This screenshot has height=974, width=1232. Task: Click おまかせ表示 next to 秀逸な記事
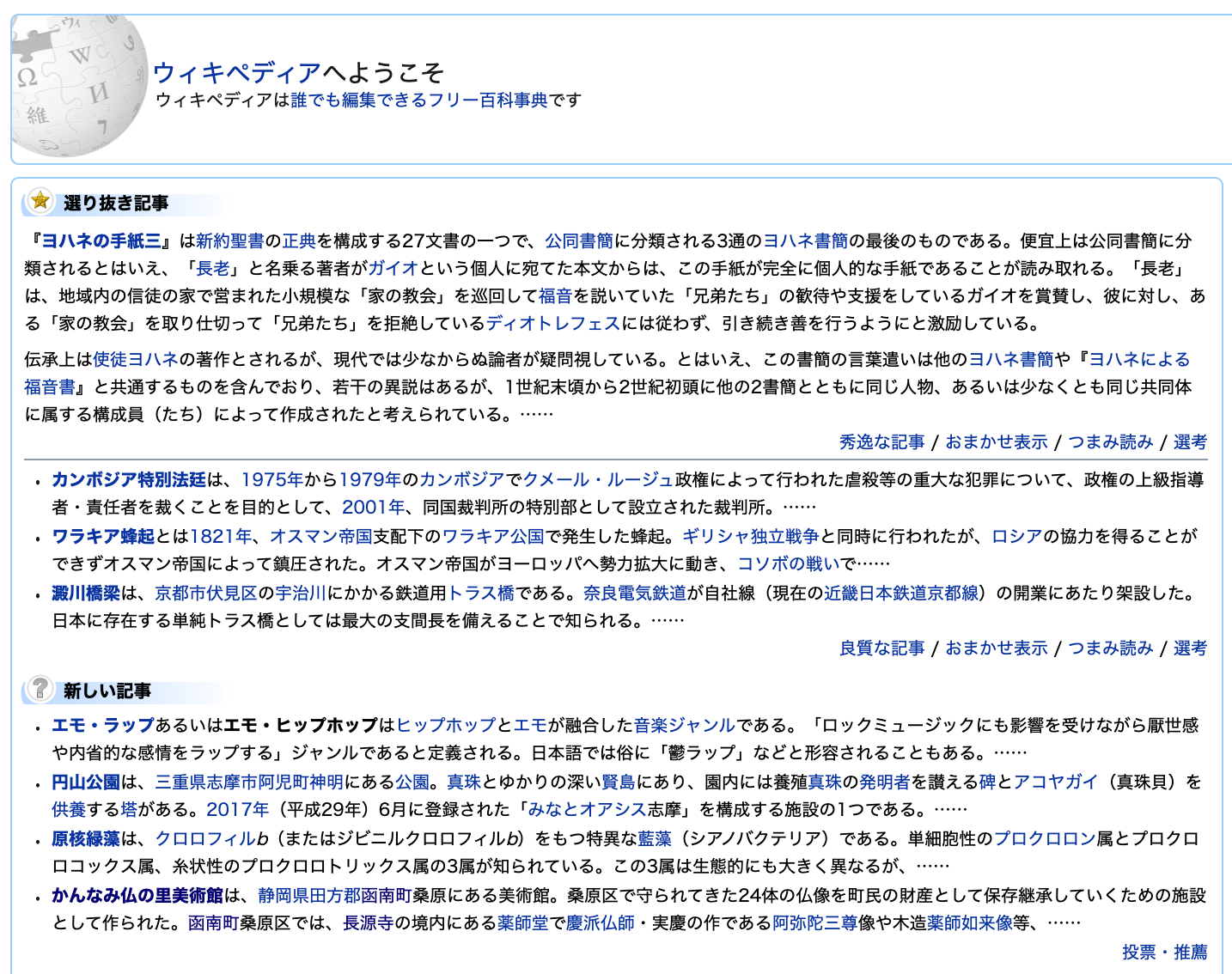(997, 442)
